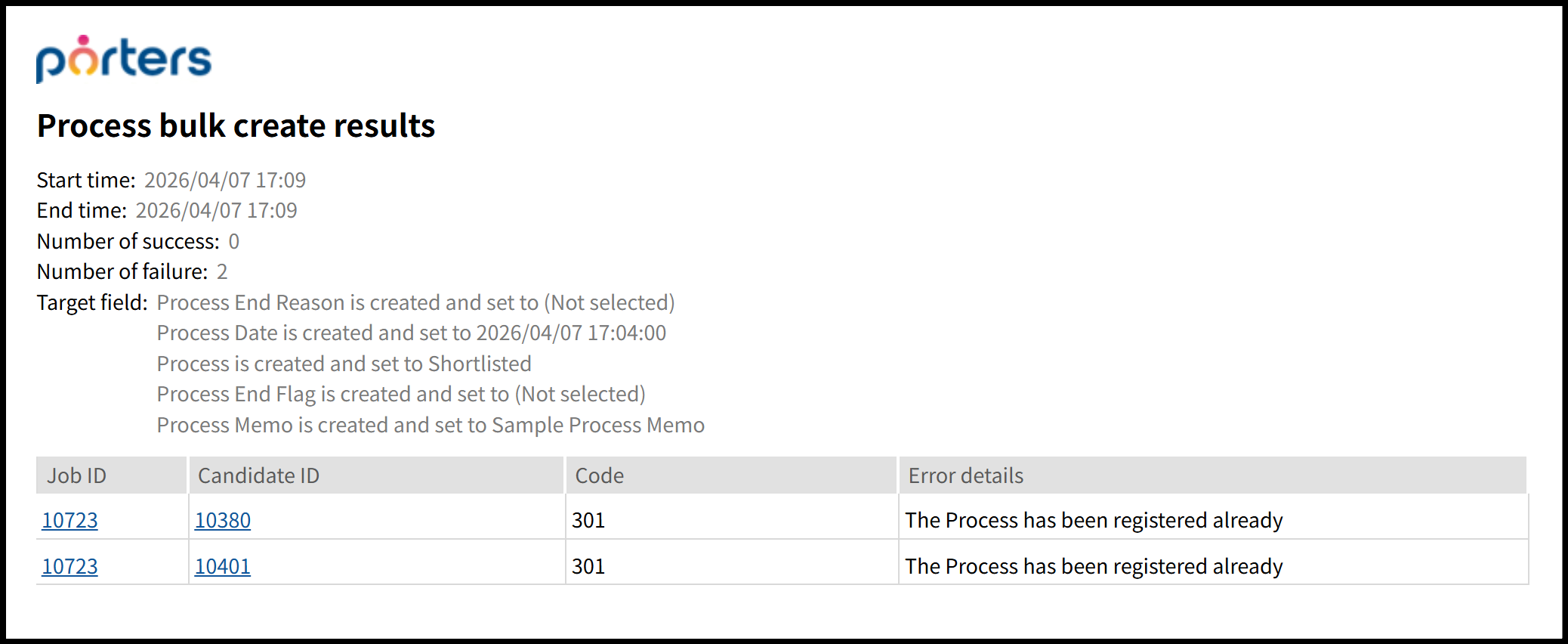Click error details text for candidate 10401
The height and width of the screenshot is (644, 1568).
point(1094,566)
